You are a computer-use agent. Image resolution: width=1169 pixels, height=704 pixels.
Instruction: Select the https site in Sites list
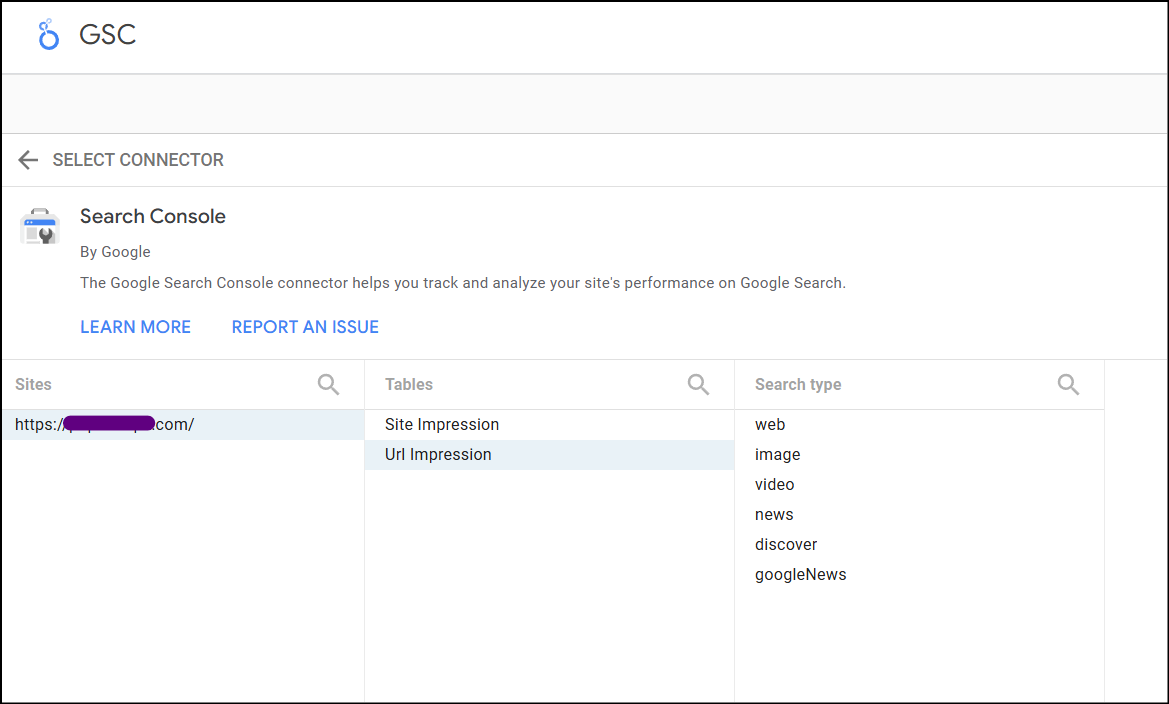click(x=183, y=424)
